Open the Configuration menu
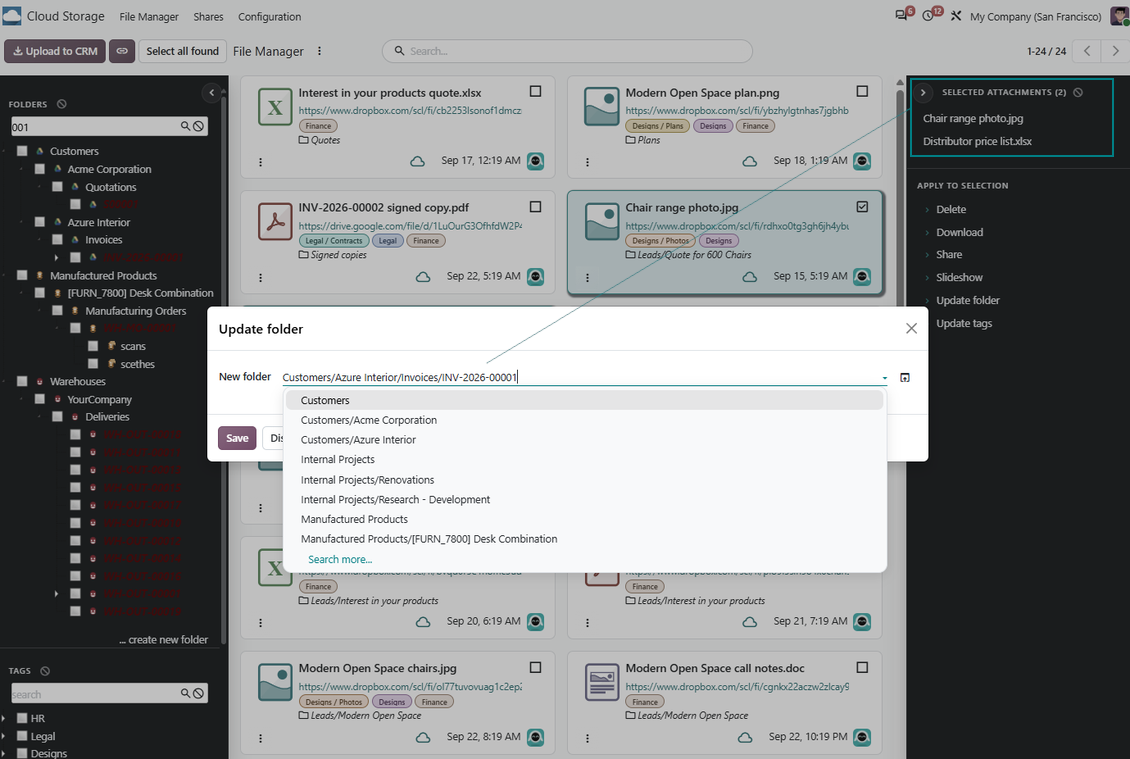 point(270,17)
